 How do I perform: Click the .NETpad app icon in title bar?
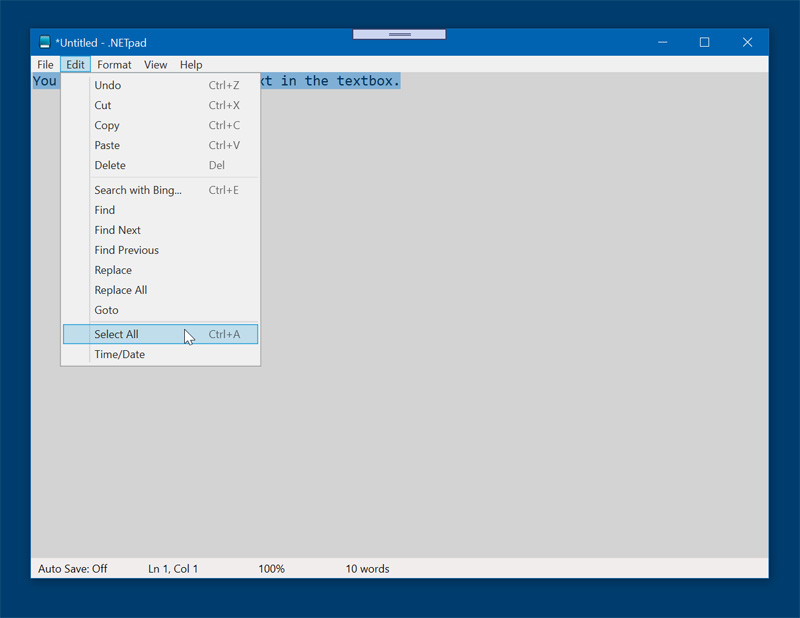pyautogui.click(x=45, y=43)
